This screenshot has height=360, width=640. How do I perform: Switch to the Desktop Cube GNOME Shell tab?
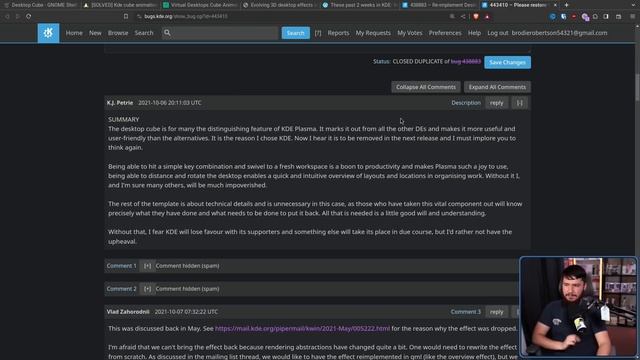[x=40, y=5]
